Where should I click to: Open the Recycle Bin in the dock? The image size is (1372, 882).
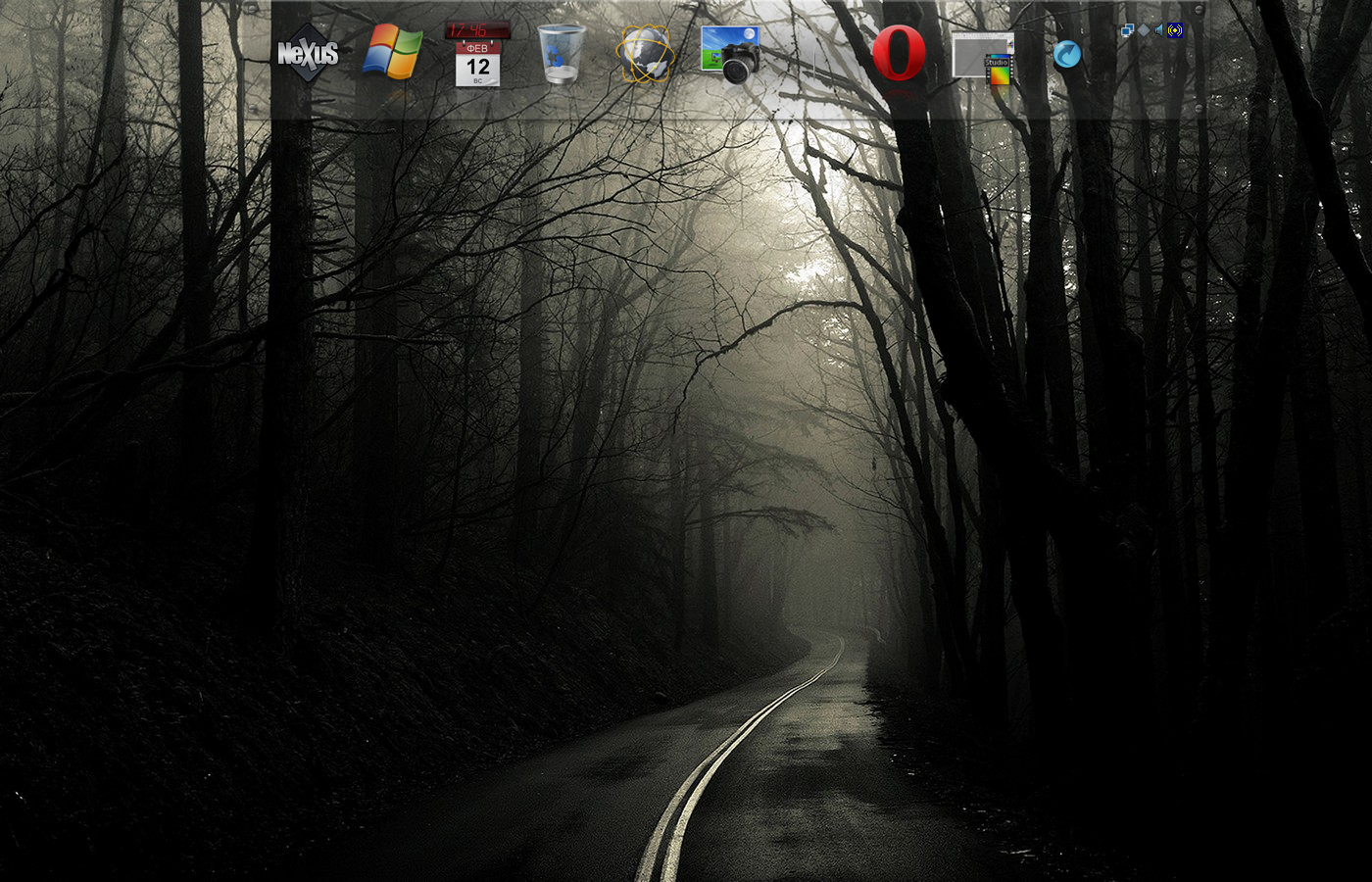pos(562,54)
